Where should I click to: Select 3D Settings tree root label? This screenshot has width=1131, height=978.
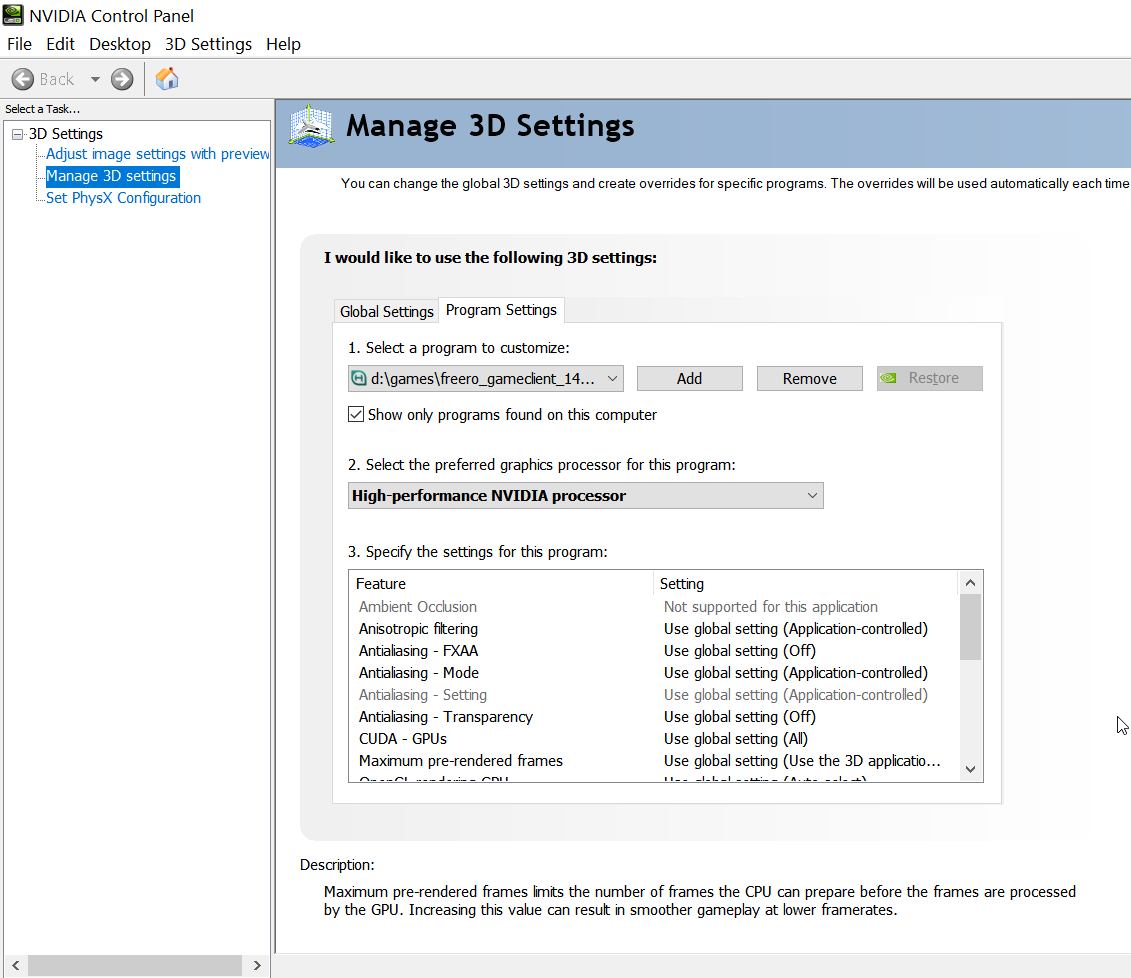tap(66, 134)
